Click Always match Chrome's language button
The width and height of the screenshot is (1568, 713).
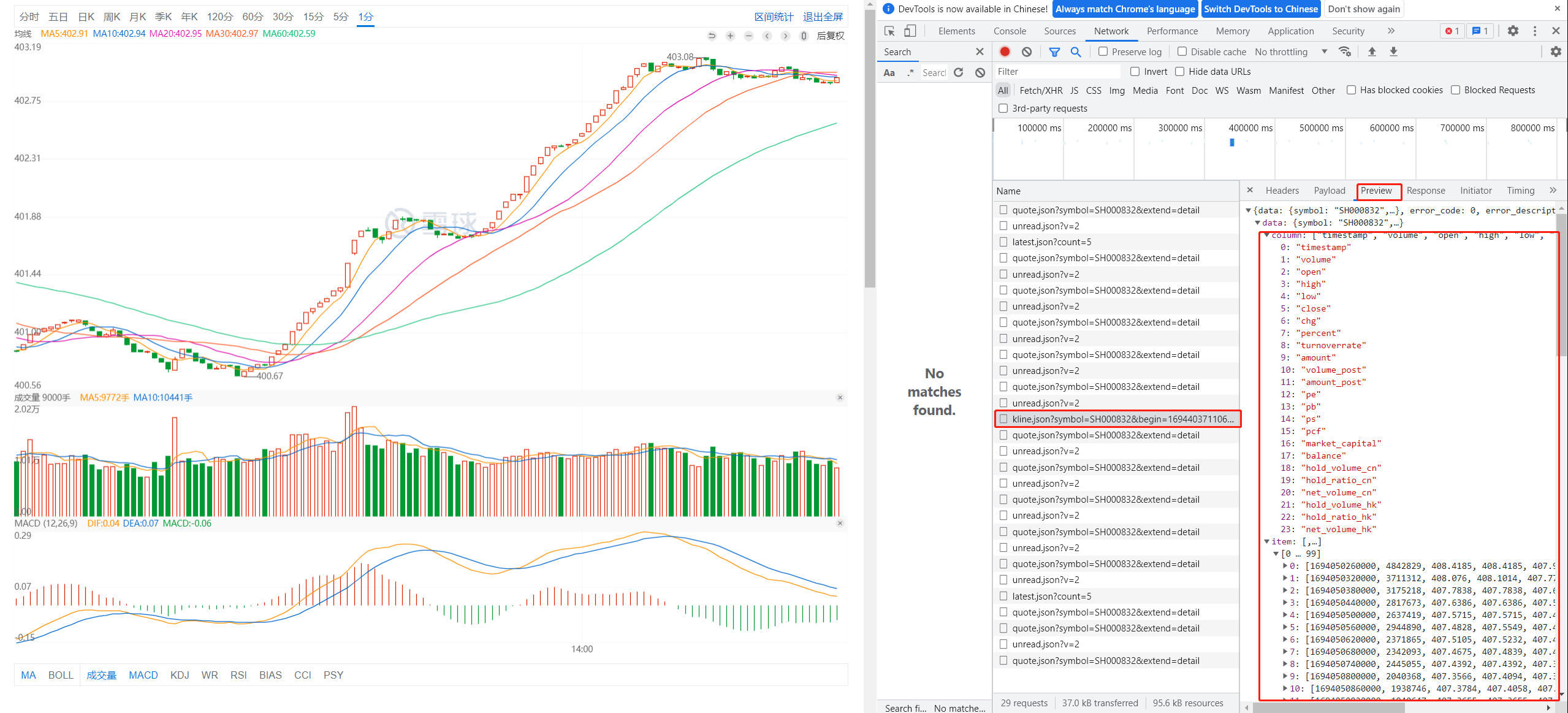(1125, 9)
